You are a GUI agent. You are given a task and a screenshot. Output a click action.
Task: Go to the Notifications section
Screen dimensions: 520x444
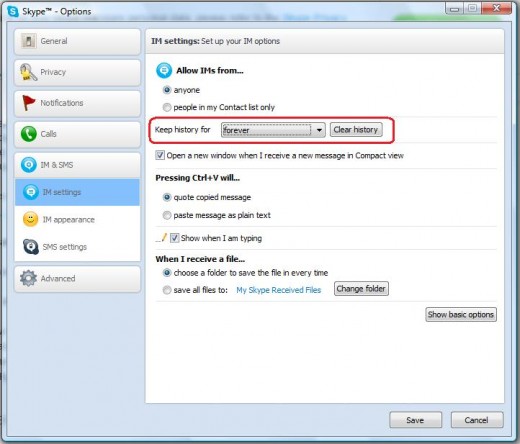click(77, 103)
